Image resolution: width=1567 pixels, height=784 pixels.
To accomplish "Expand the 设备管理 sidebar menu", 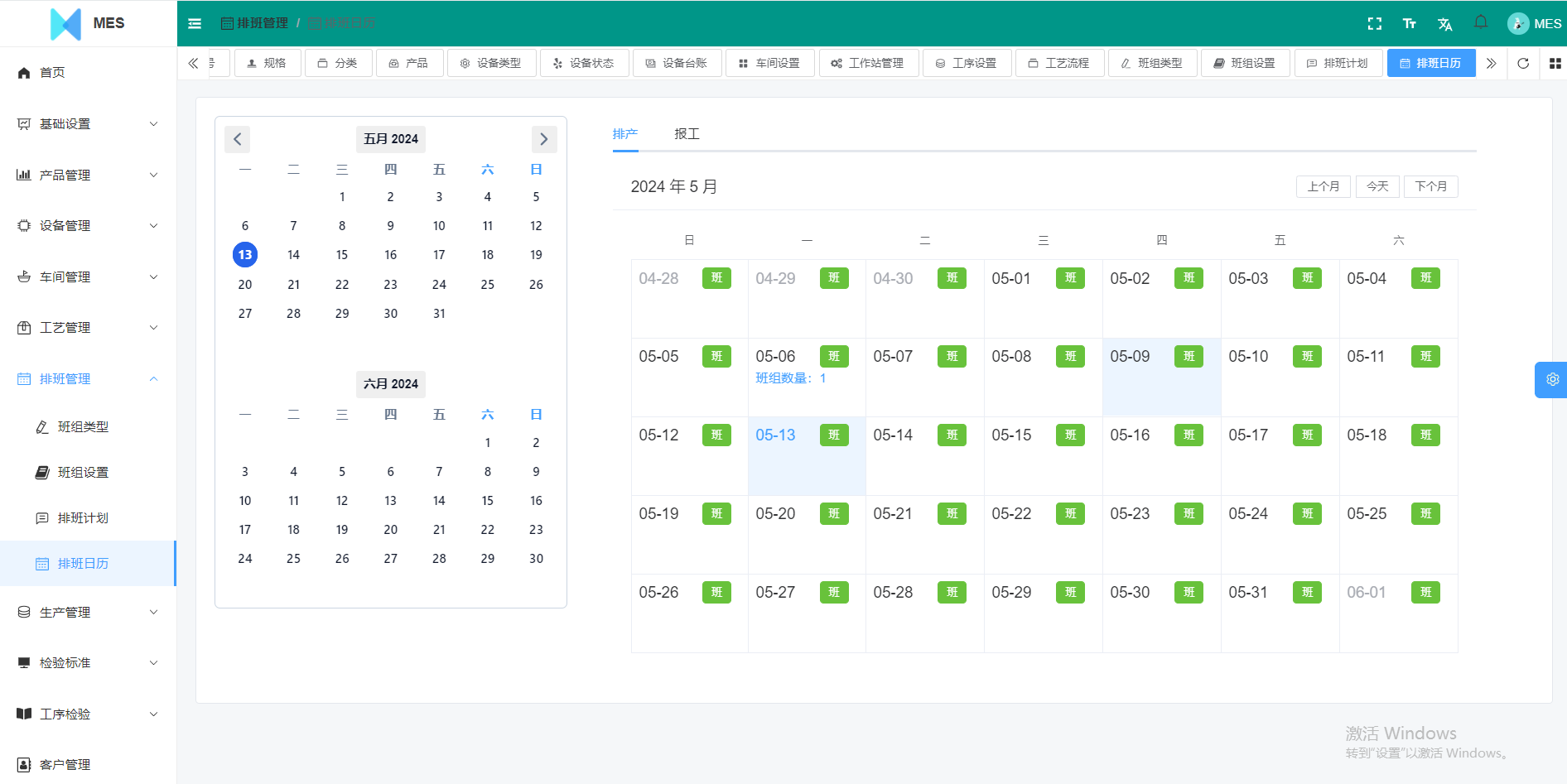I will pos(89,226).
